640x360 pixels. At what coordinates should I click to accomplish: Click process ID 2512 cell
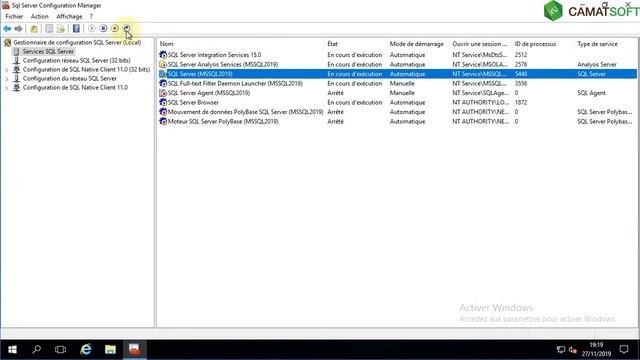[521, 55]
